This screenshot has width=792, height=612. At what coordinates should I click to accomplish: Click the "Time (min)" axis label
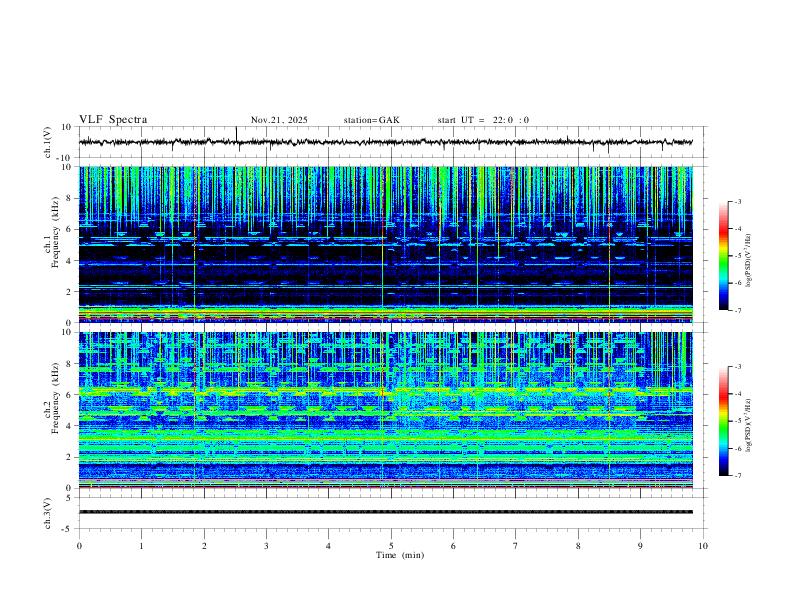(x=400, y=555)
